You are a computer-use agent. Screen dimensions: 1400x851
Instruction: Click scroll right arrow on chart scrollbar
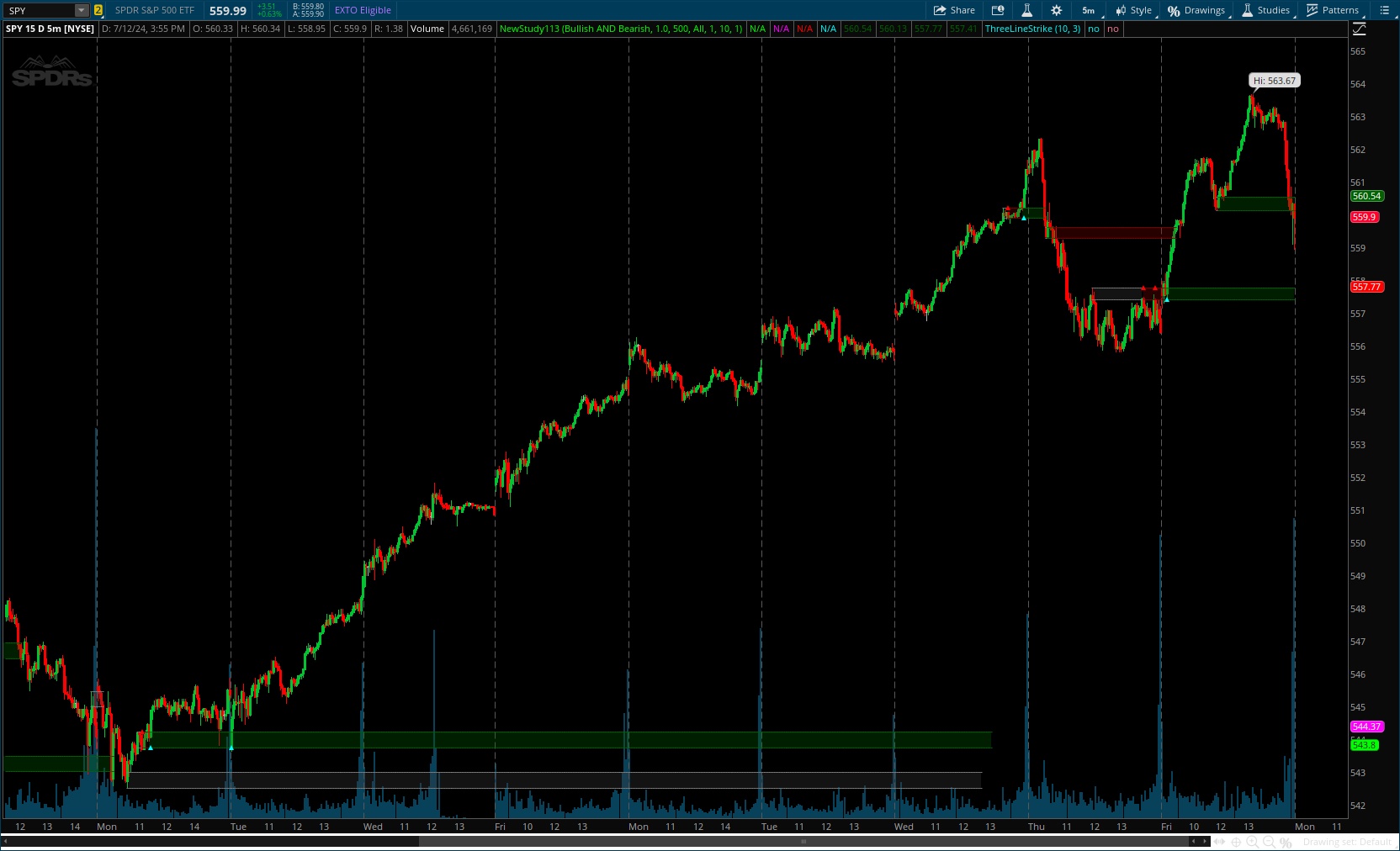point(1205,841)
